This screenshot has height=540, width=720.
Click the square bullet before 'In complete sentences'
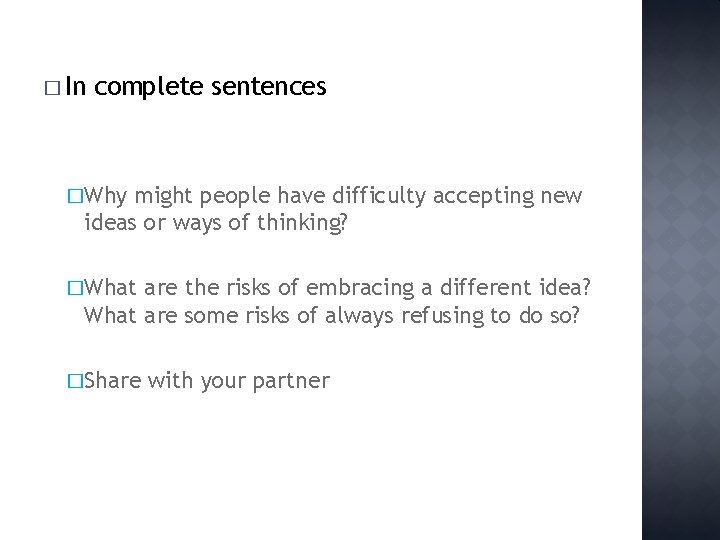52,88
